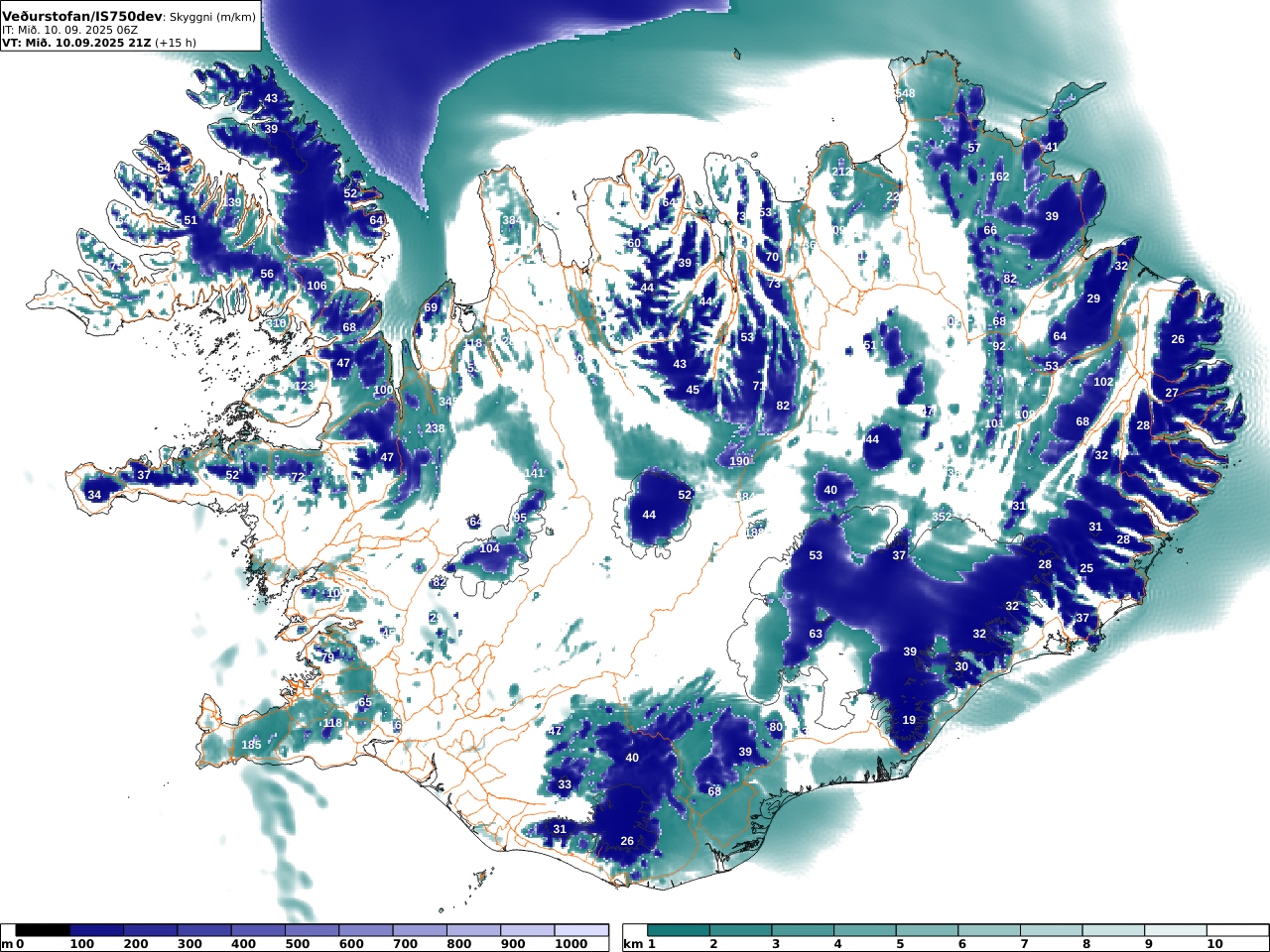Click the 'km 1' legend label
The height and width of the screenshot is (952, 1270).
point(639,944)
